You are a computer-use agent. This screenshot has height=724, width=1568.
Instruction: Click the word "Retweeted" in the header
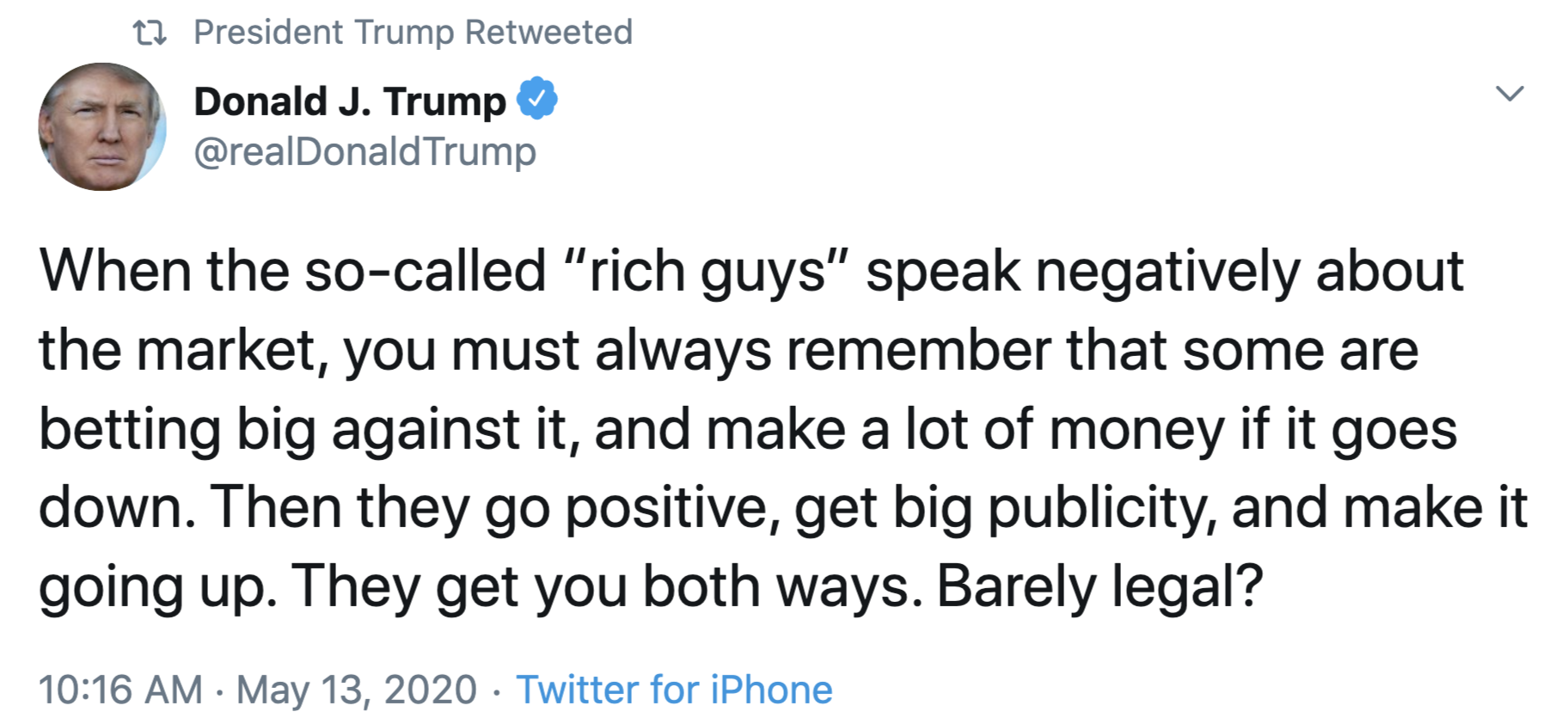pos(548,33)
